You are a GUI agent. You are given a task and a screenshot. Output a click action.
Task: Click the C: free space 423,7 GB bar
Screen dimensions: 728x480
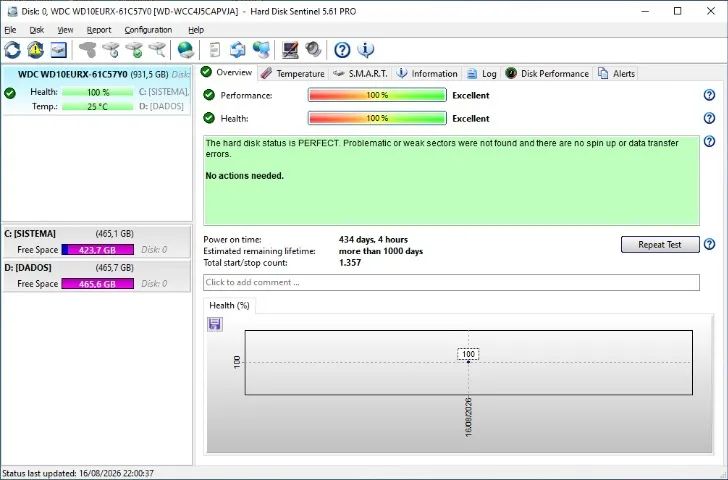click(98, 250)
